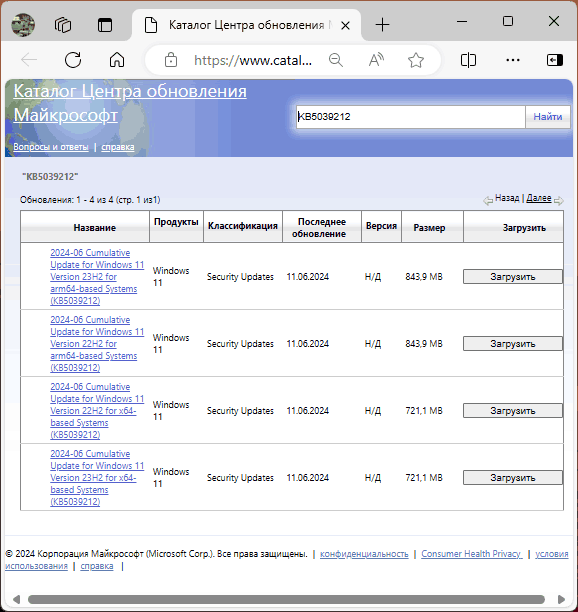Click the zoom out magnifier icon in the address bar
This screenshot has width=578, height=612.
[336, 60]
